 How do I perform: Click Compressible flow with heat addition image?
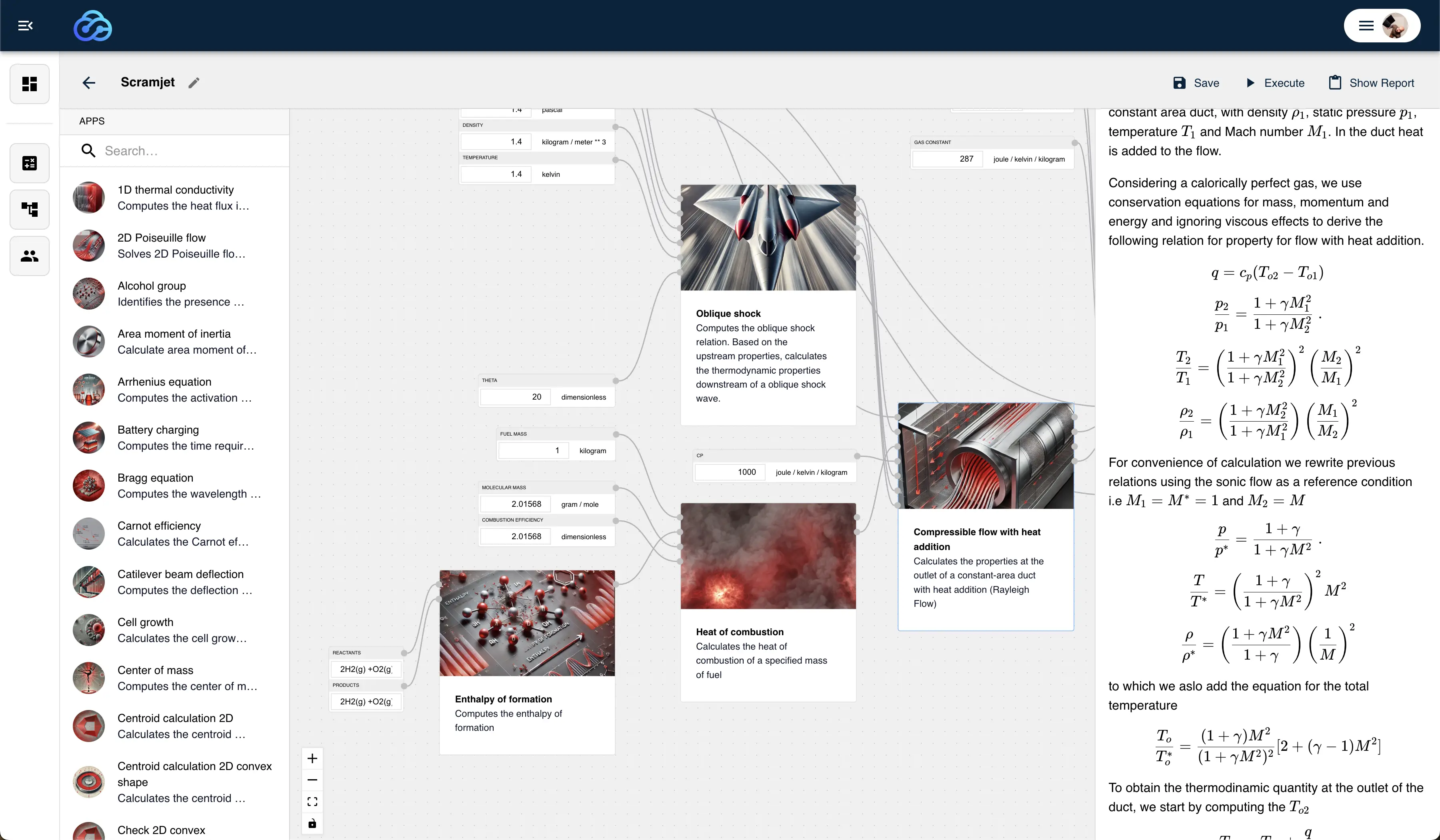986,456
